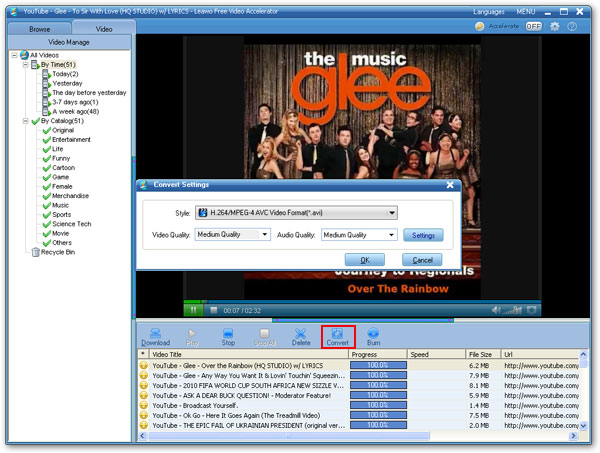Select the Sports catalog
Viewport: 600px width, 453px height.
click(x=57, y=215)
